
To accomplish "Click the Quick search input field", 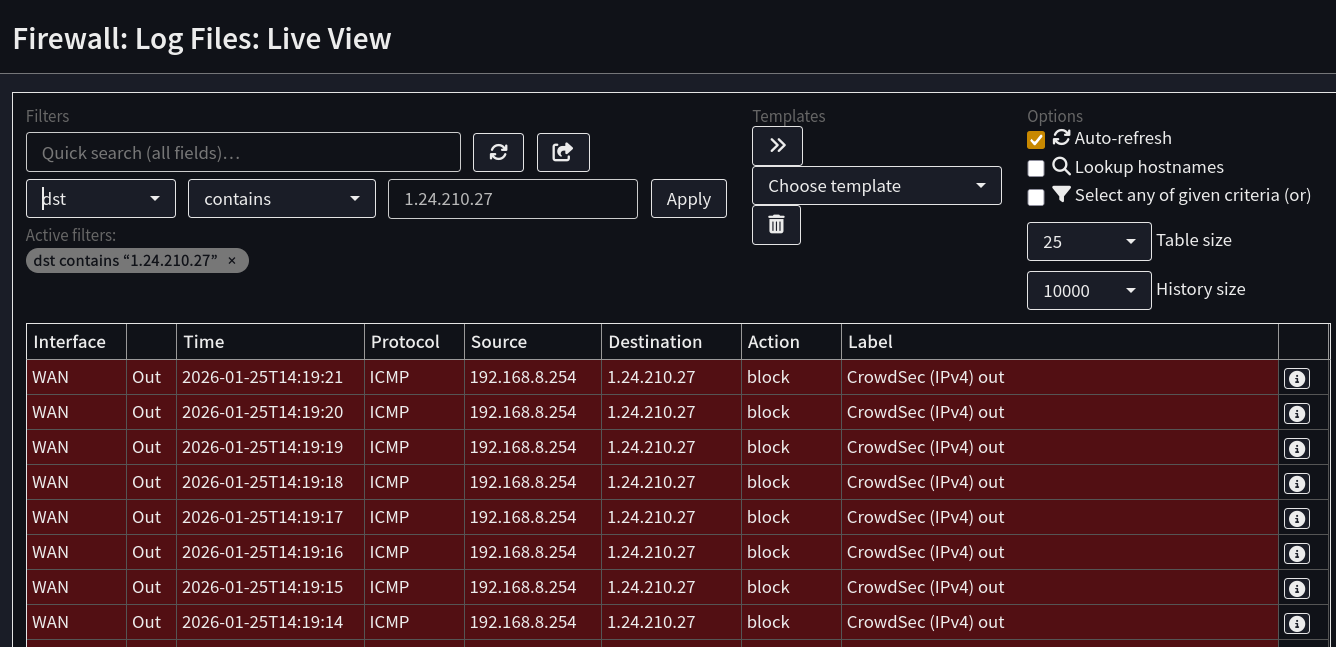I will tap(243, 152).
